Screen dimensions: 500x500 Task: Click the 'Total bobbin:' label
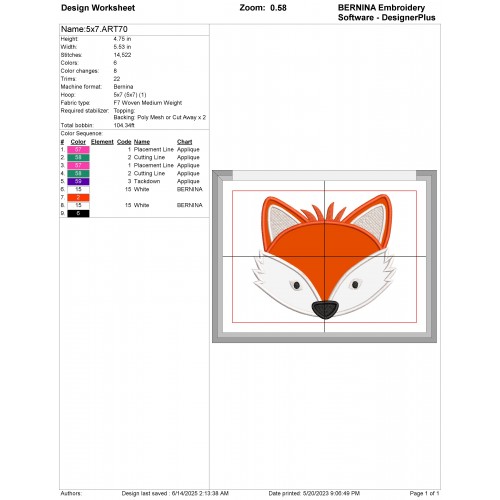click(x=77, y=126)
